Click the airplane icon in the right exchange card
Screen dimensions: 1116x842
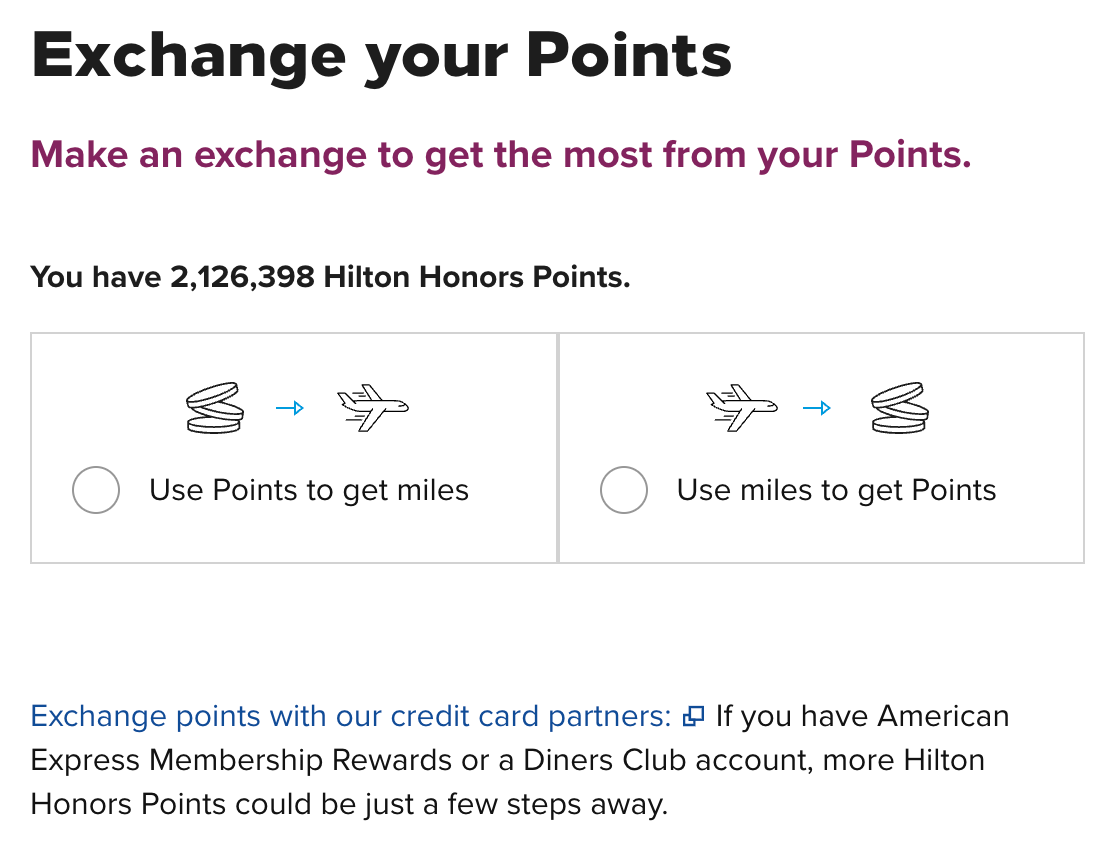tap(743, 405)
